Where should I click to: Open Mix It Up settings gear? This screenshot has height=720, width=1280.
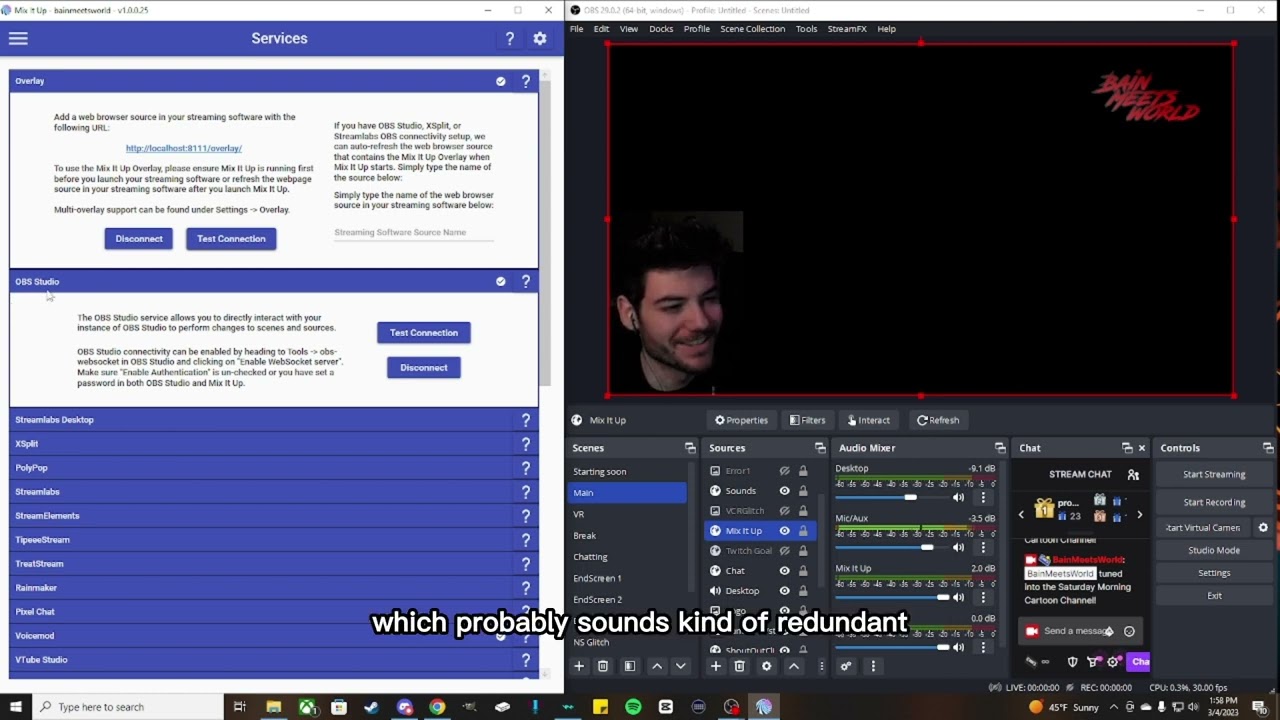540,38
